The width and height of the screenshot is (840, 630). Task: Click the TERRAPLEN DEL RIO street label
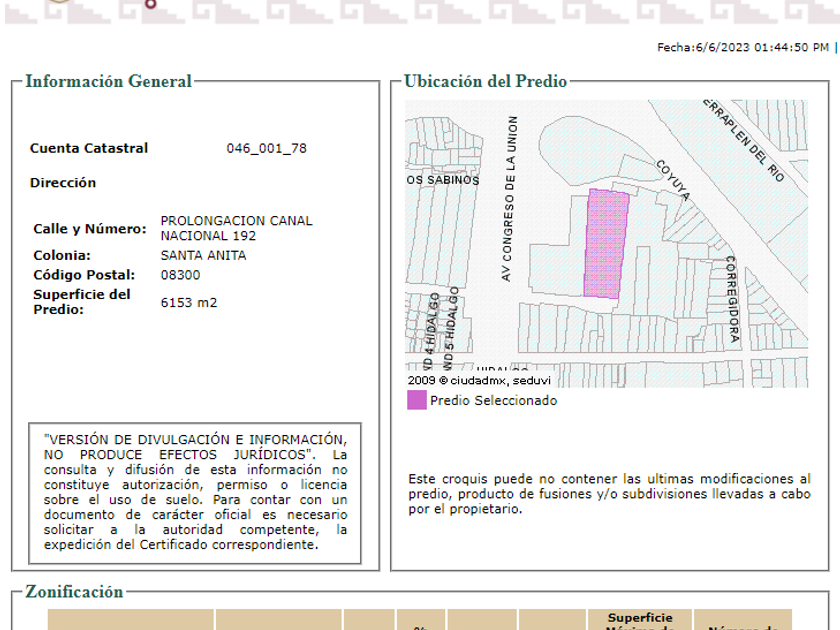pos(744,138)
